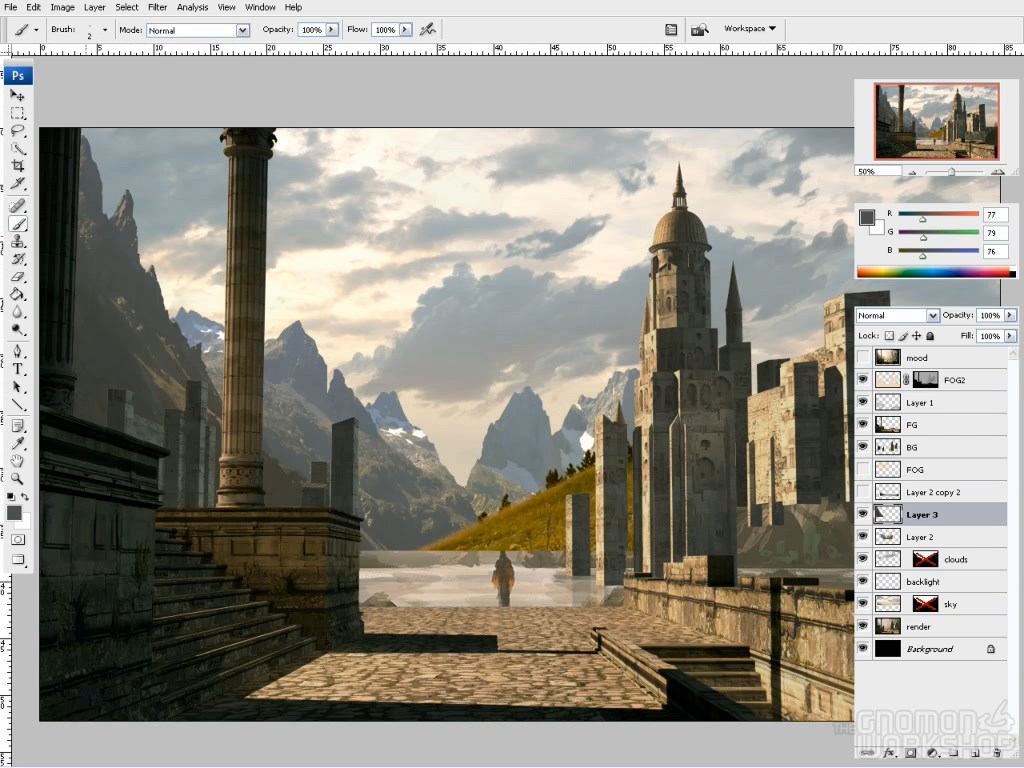
Task: Select the Lasso tool
Action: [18, 130]
